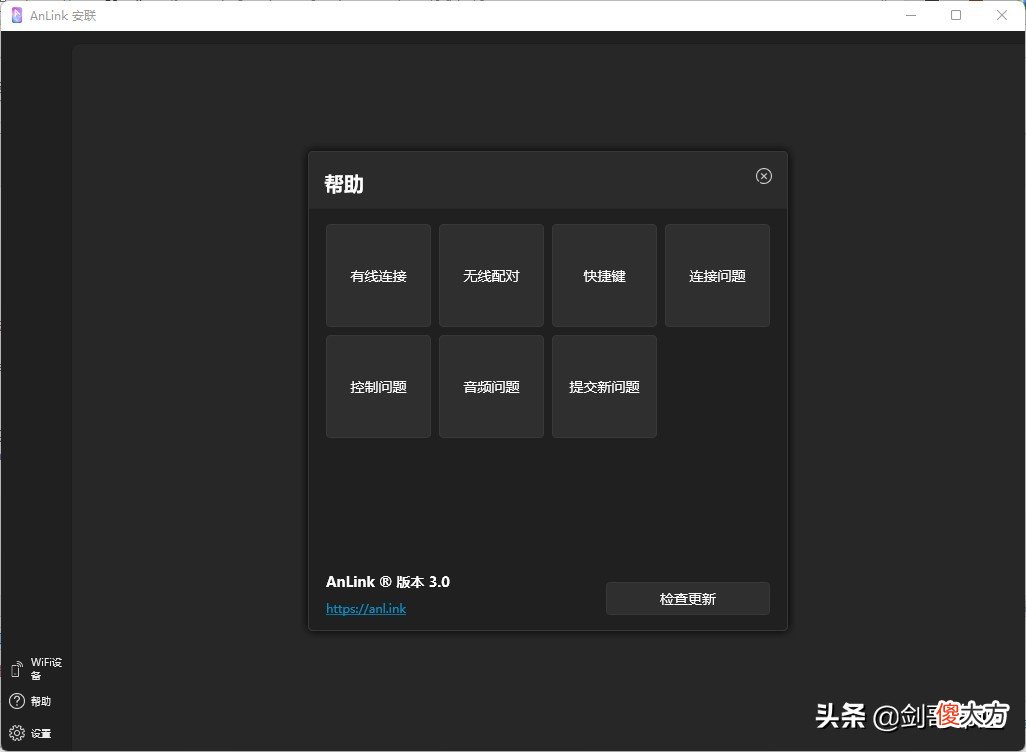1026x752 pixels.
Task: Close the AnLink window
Action: pyautogui.click(x=1002, y=15)
